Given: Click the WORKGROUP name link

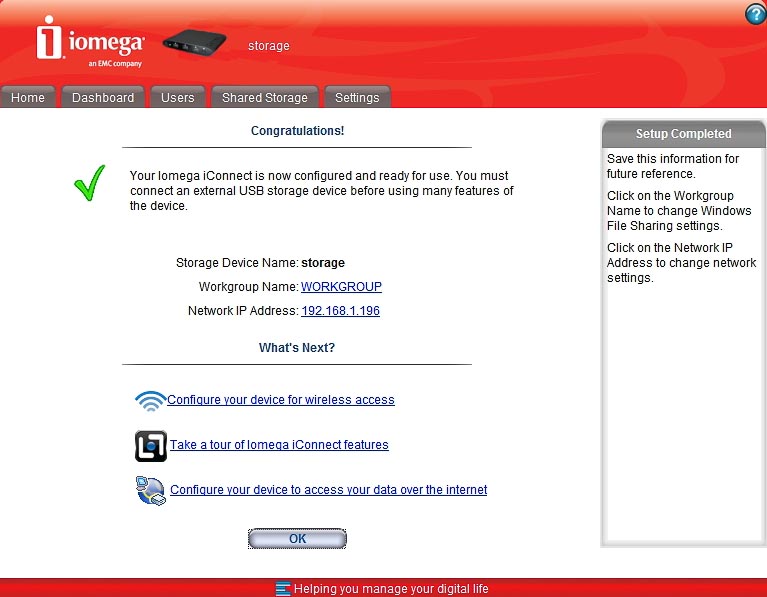Looking at the screenshot, I should pyautogui.click(x=341, y=287).
